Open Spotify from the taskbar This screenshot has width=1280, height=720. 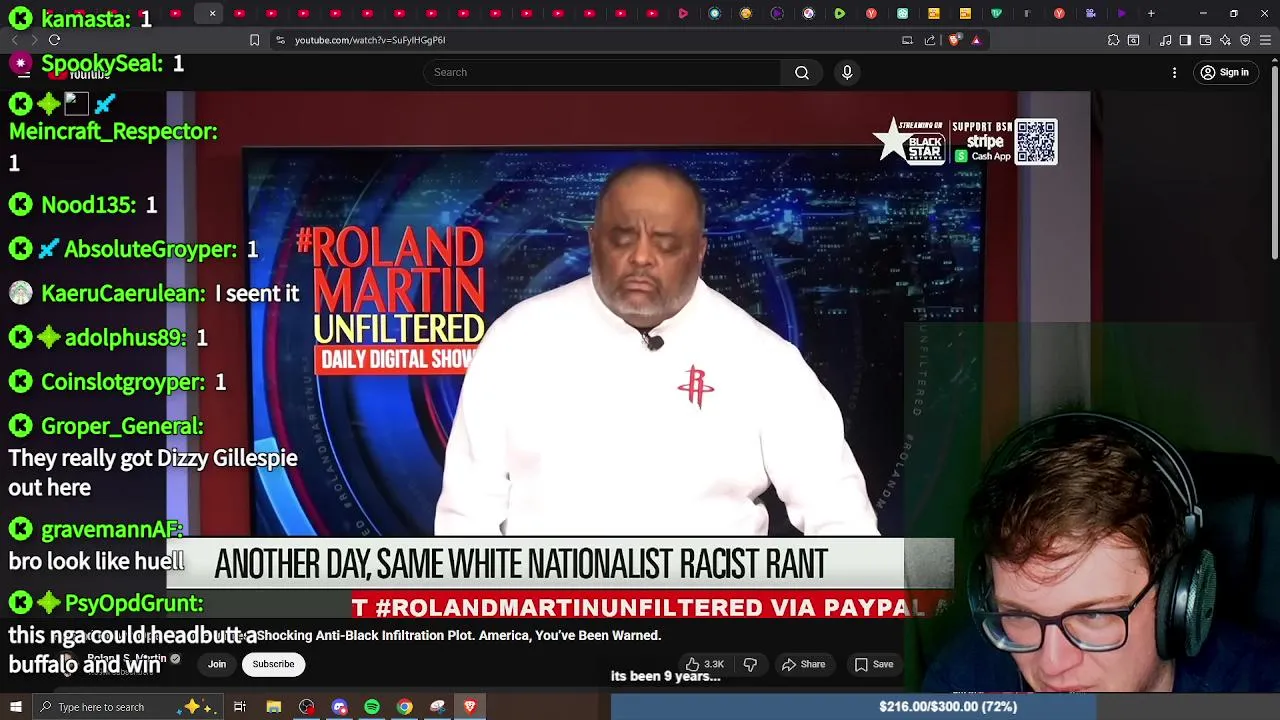(372, 707)
